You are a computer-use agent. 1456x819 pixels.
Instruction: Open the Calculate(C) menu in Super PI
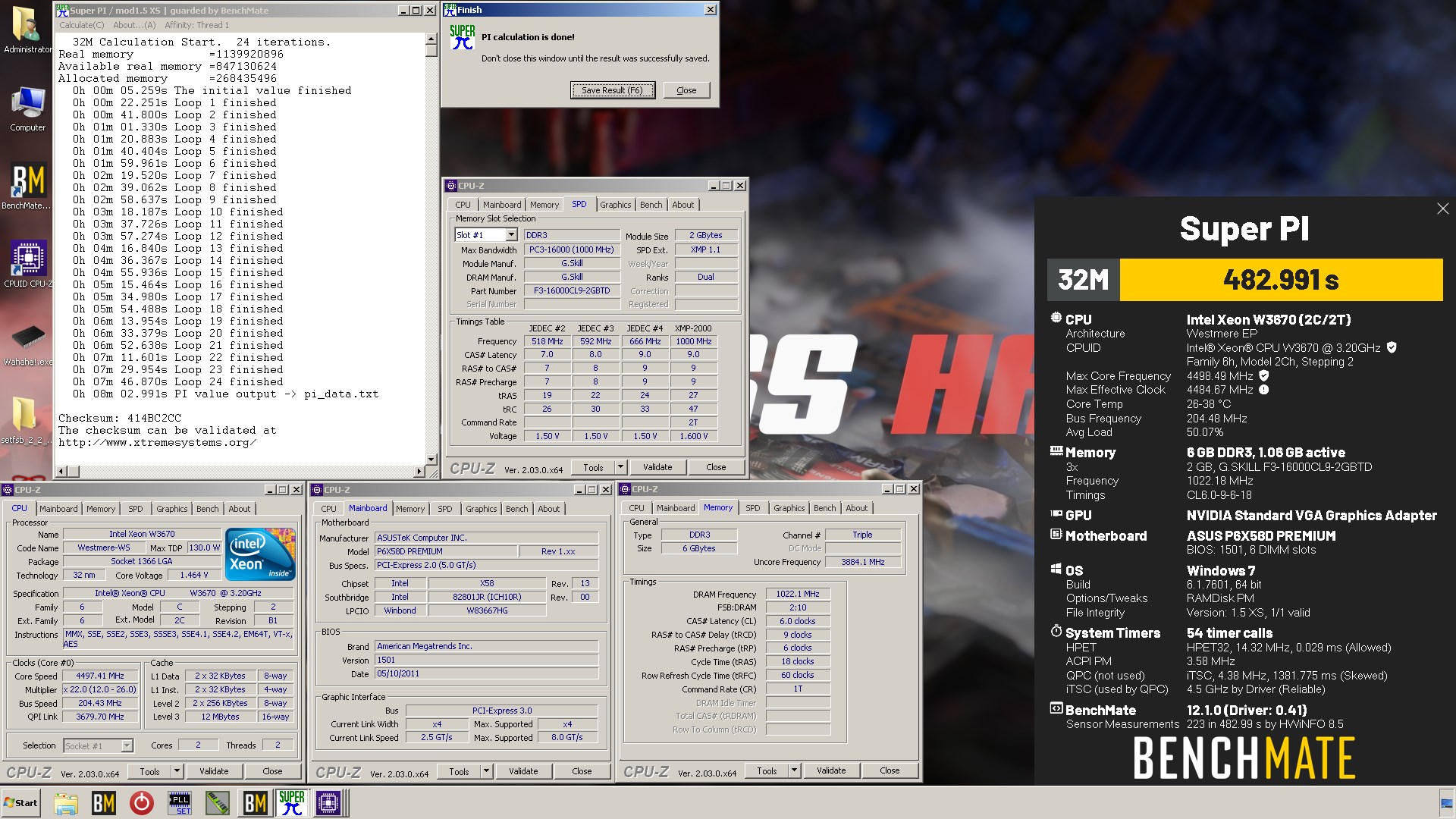coord(82,25)
